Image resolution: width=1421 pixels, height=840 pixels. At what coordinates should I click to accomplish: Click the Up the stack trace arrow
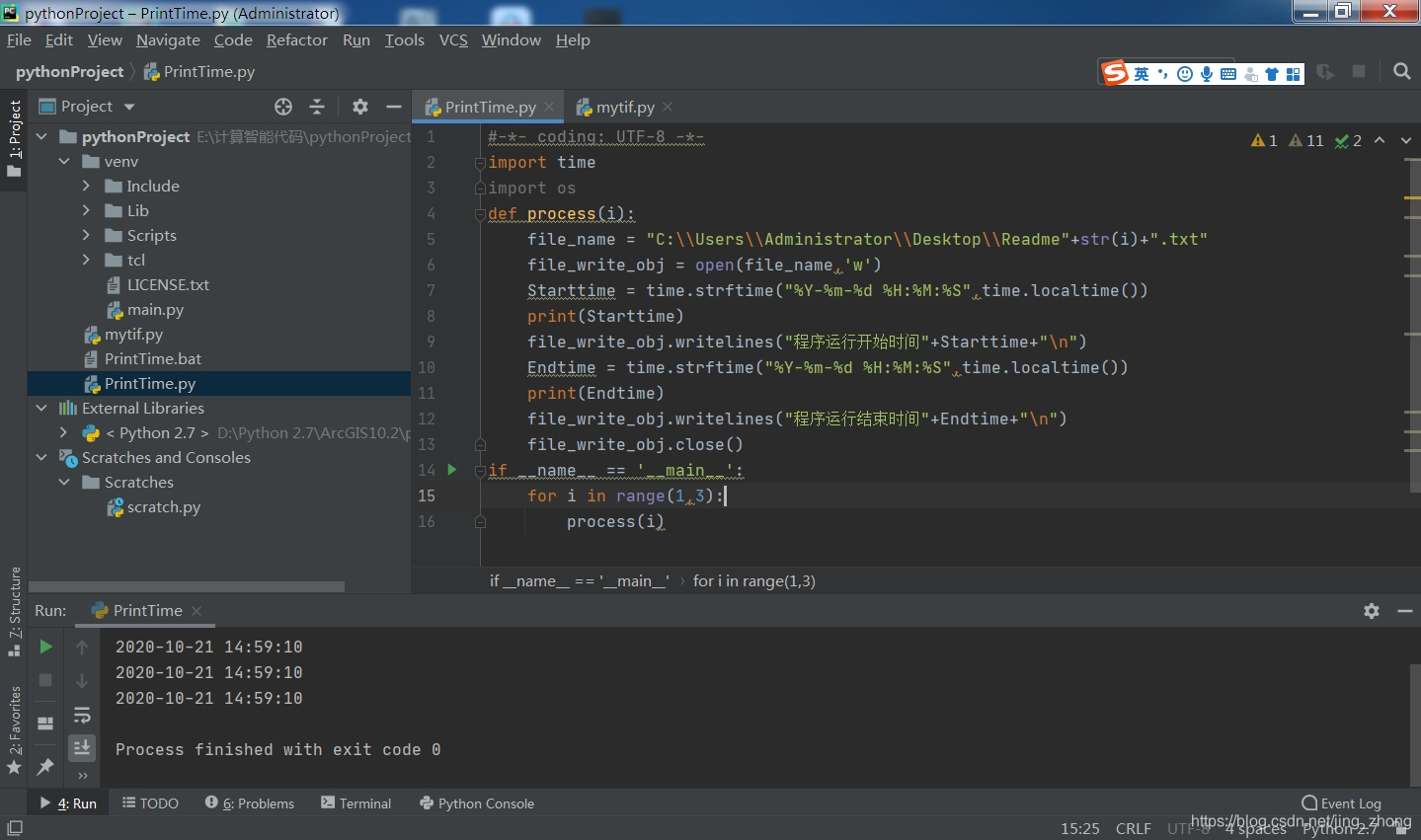click(82, 647)
